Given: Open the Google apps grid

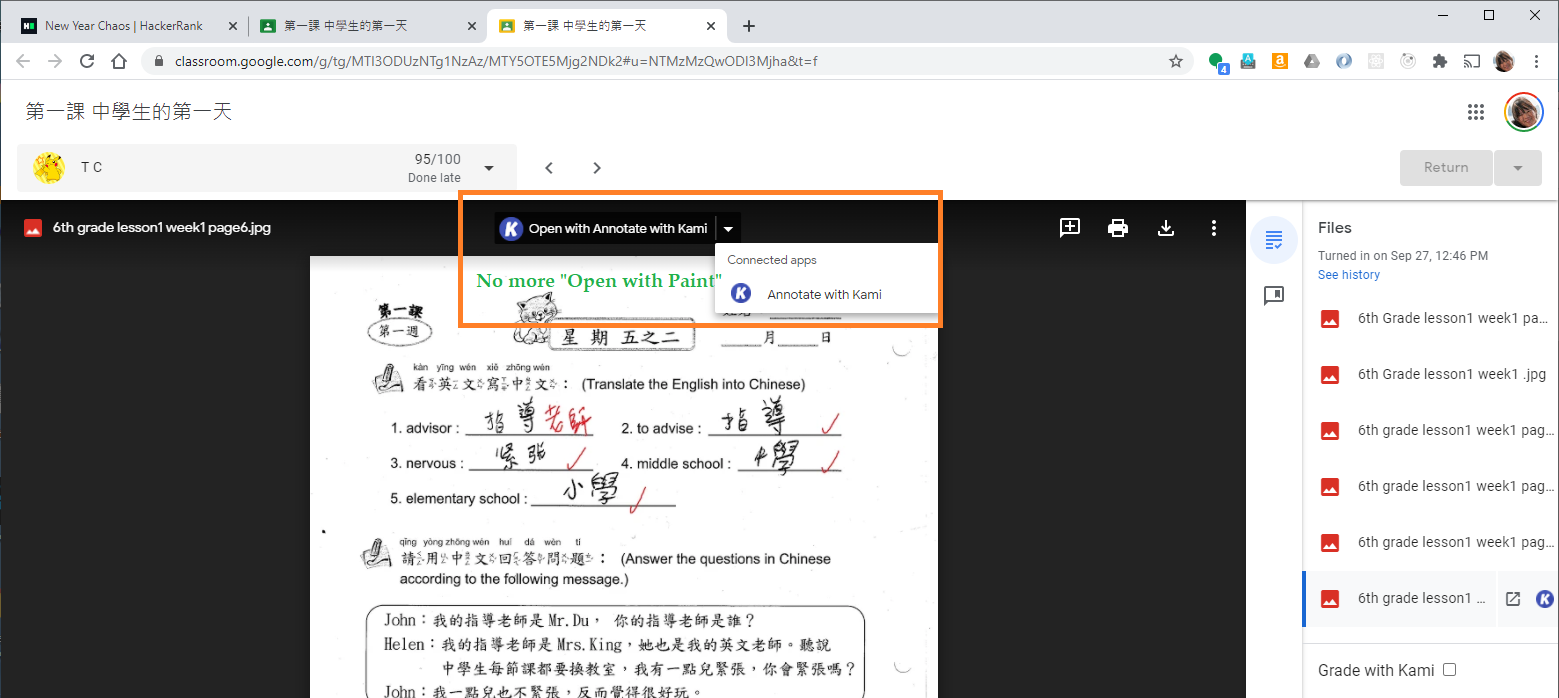Looking at the screenshot, I should tap(1476, 112).
